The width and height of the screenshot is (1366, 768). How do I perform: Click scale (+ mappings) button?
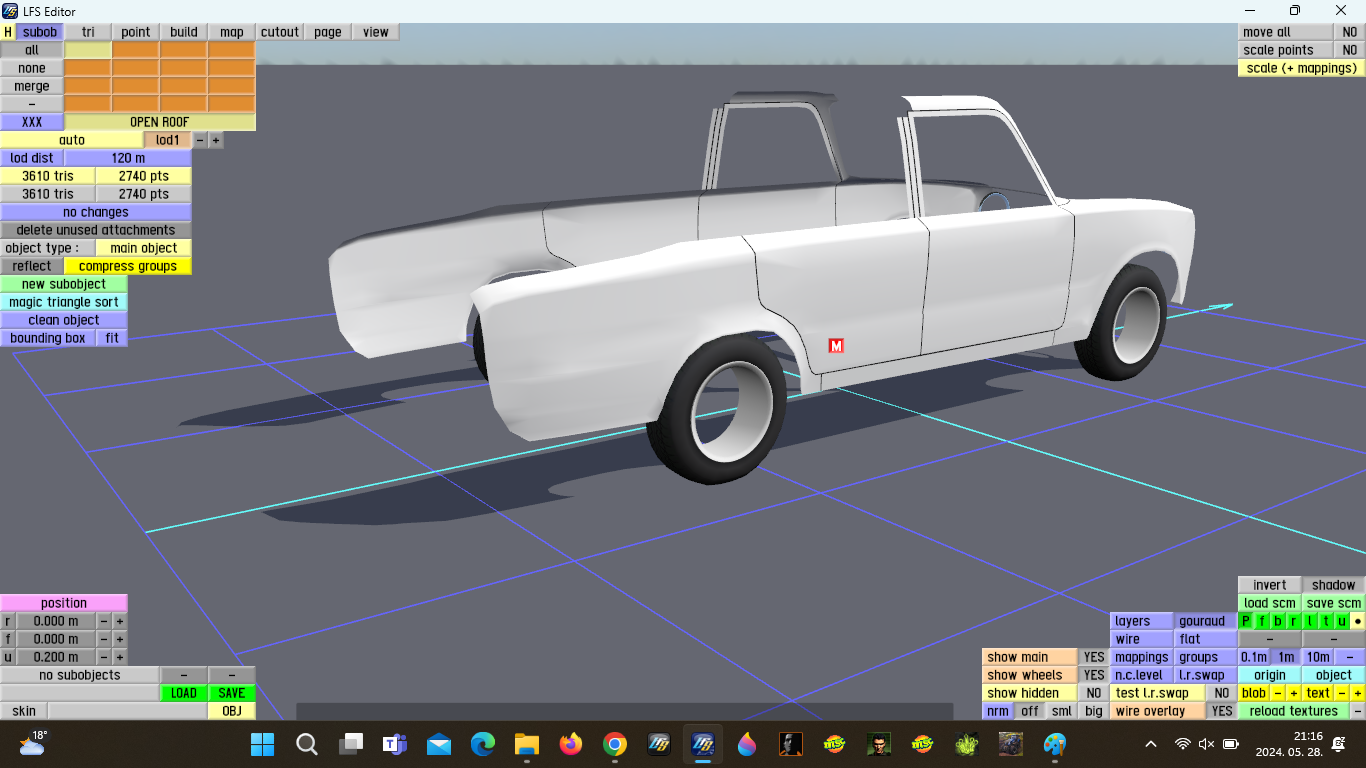coord(1302,68)
